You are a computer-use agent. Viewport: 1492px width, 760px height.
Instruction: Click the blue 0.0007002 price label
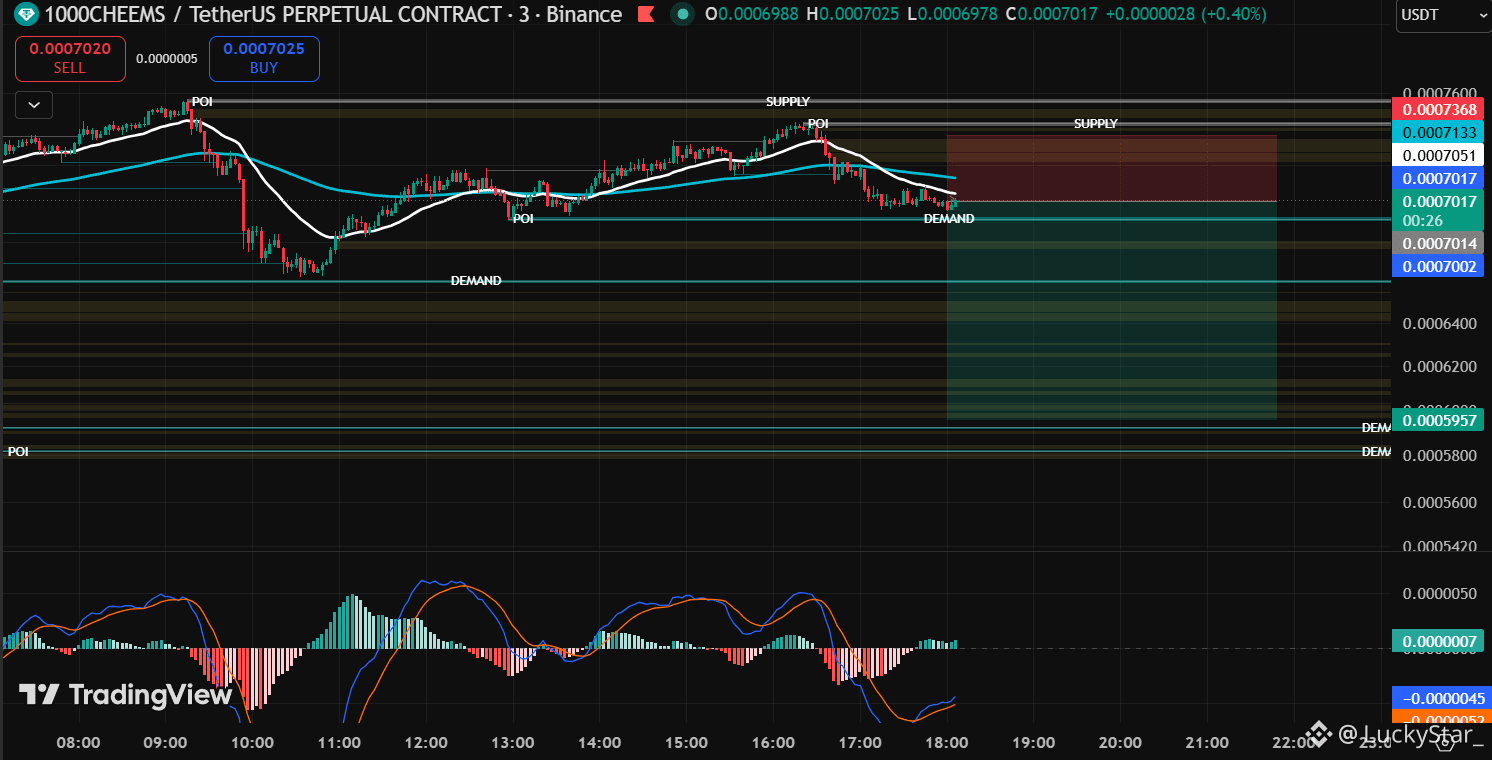(x=1439, y=266)
